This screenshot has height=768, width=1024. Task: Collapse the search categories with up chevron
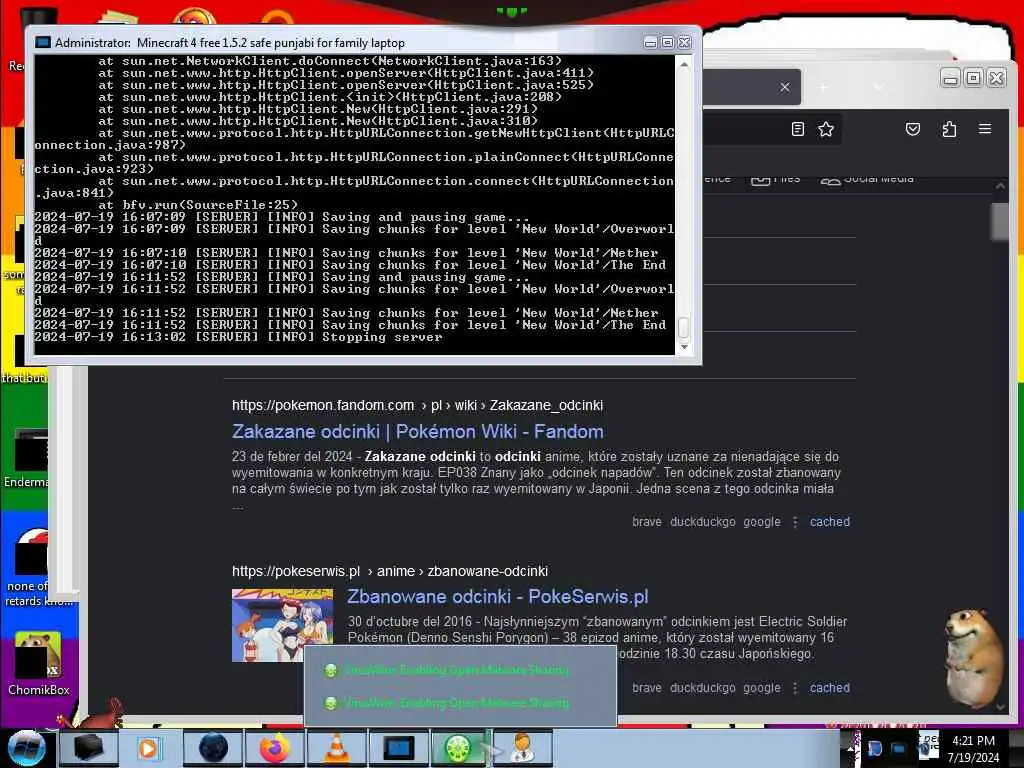point(1000,186)
